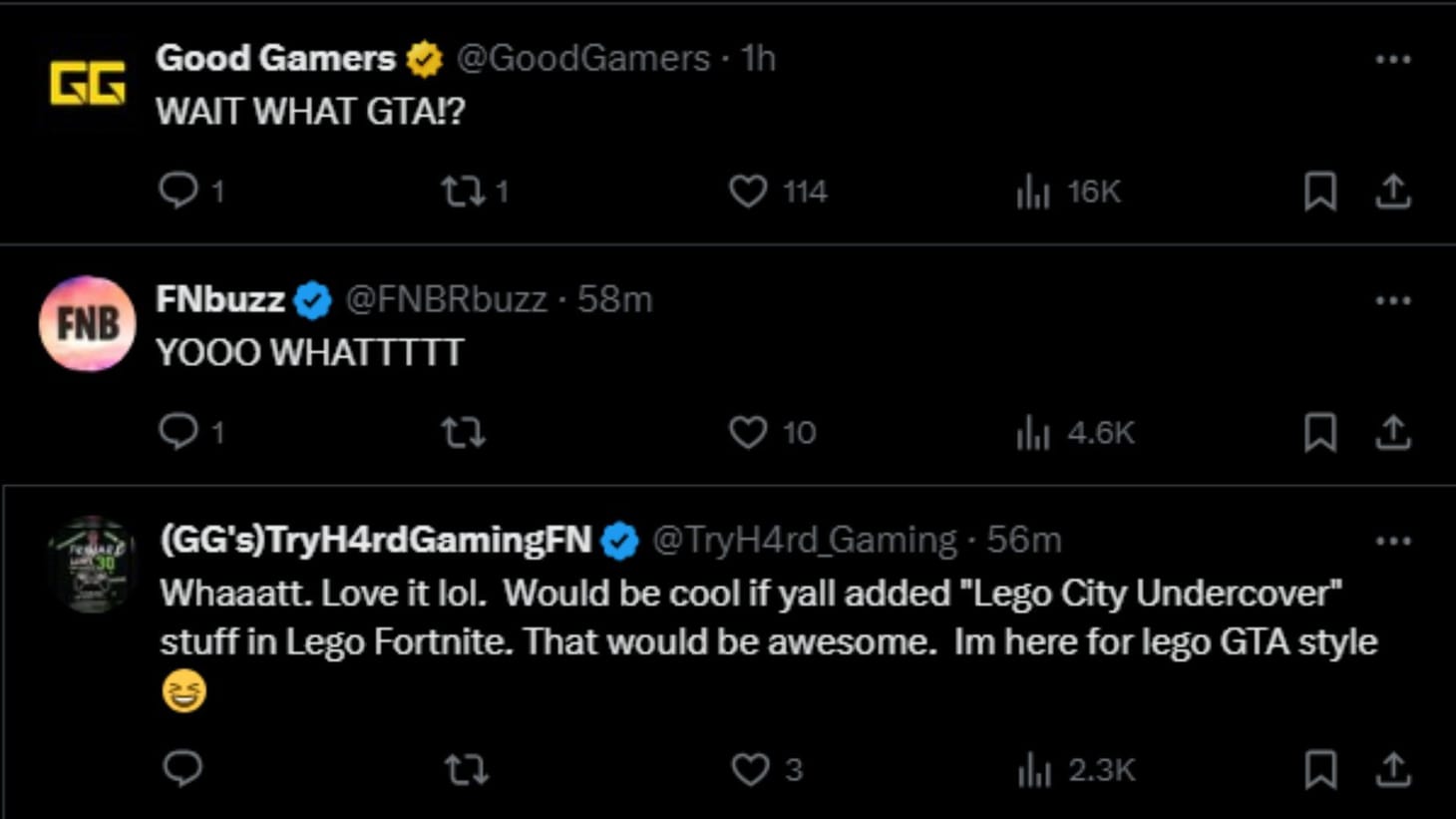Click the retweet icon on FNbuzz's tweet
The height and width of the screenshot is (819, 1456).
pos(464,432)
